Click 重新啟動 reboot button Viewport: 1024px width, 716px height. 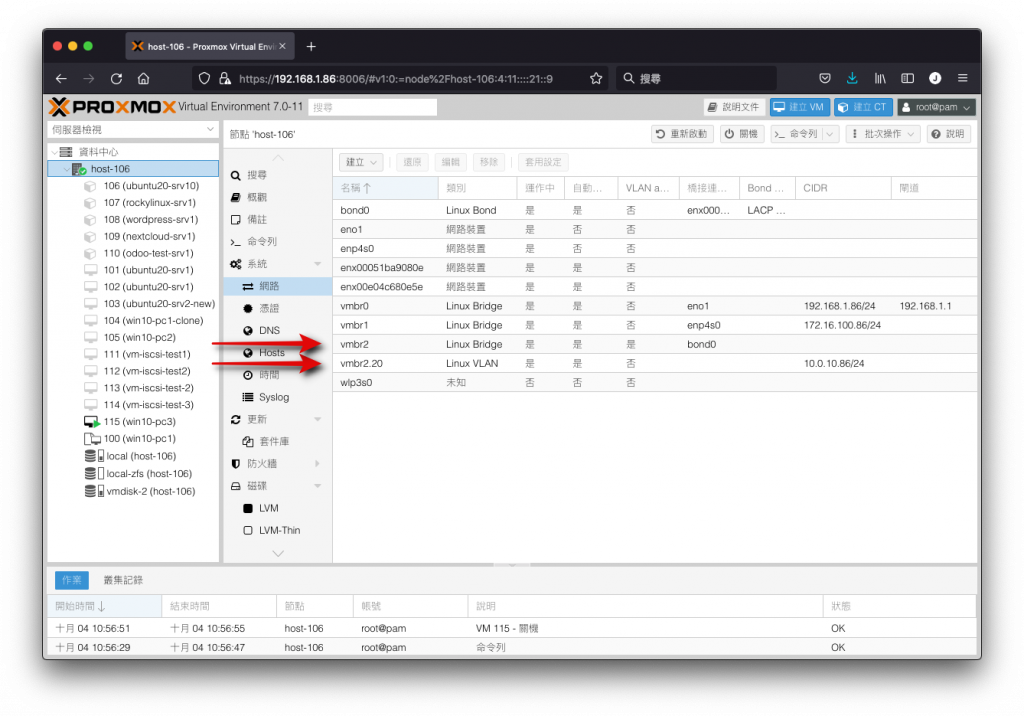coord(682,134)
